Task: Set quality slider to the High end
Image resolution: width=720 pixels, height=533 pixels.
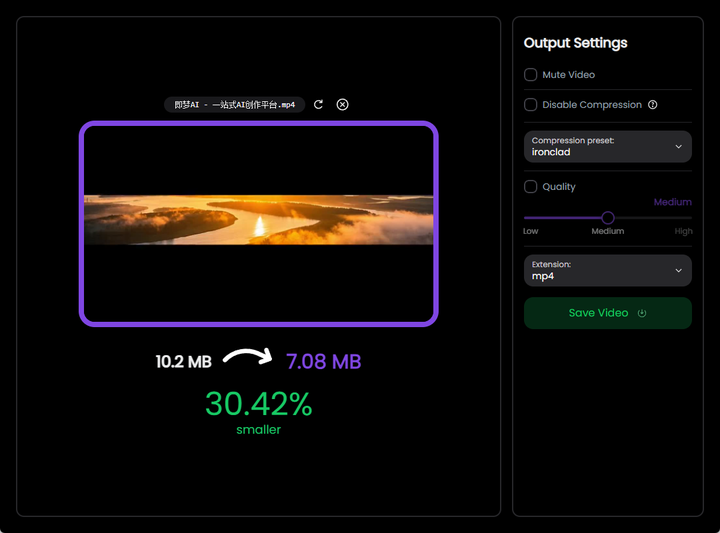Action: pos(690,218)
